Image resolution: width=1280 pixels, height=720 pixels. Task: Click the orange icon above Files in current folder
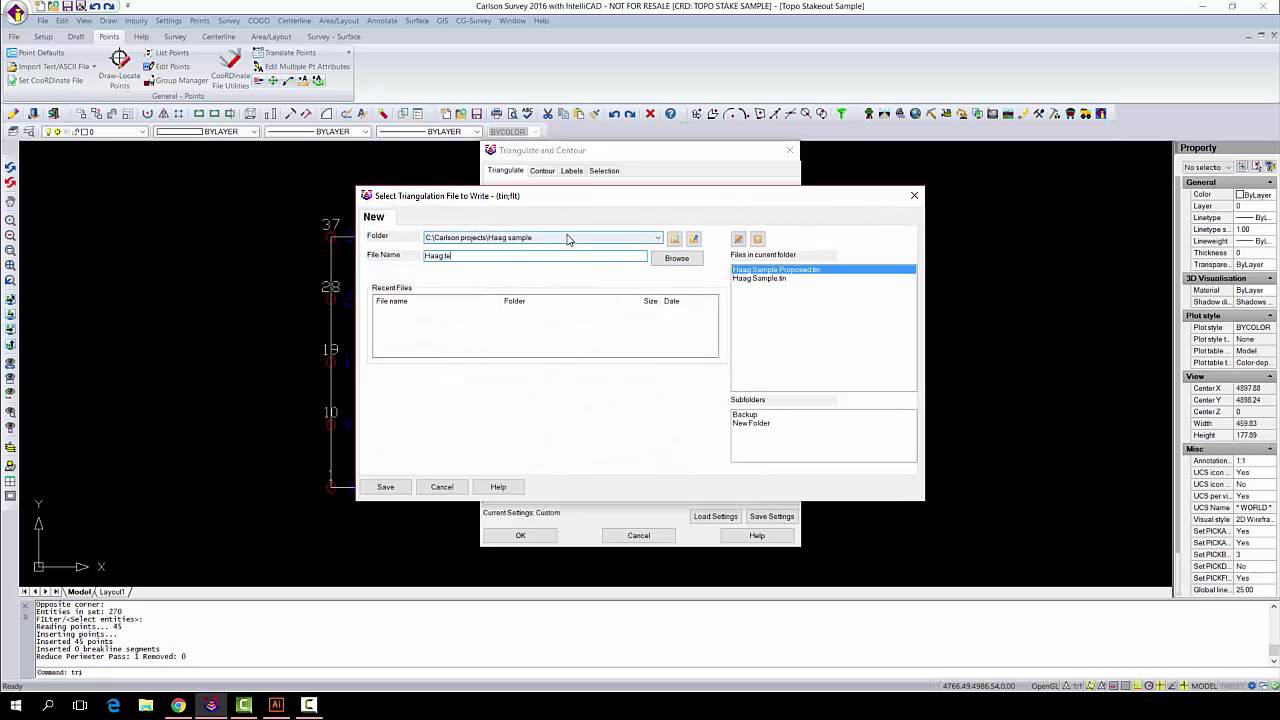[x=757, y=239]
